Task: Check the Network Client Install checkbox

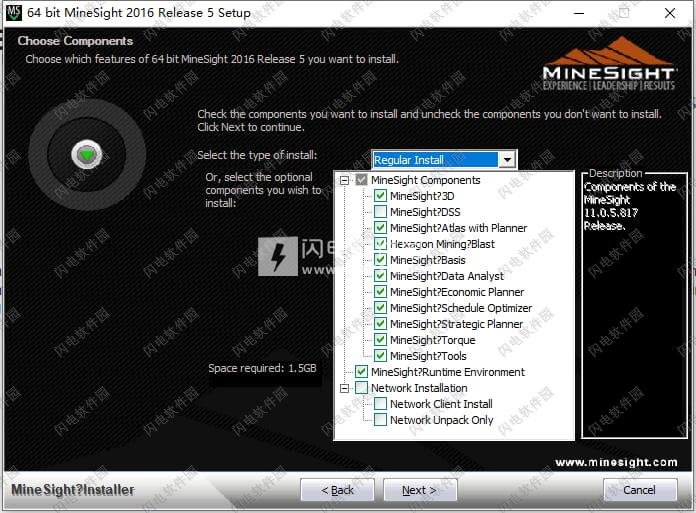Action: tap(380, 403)
